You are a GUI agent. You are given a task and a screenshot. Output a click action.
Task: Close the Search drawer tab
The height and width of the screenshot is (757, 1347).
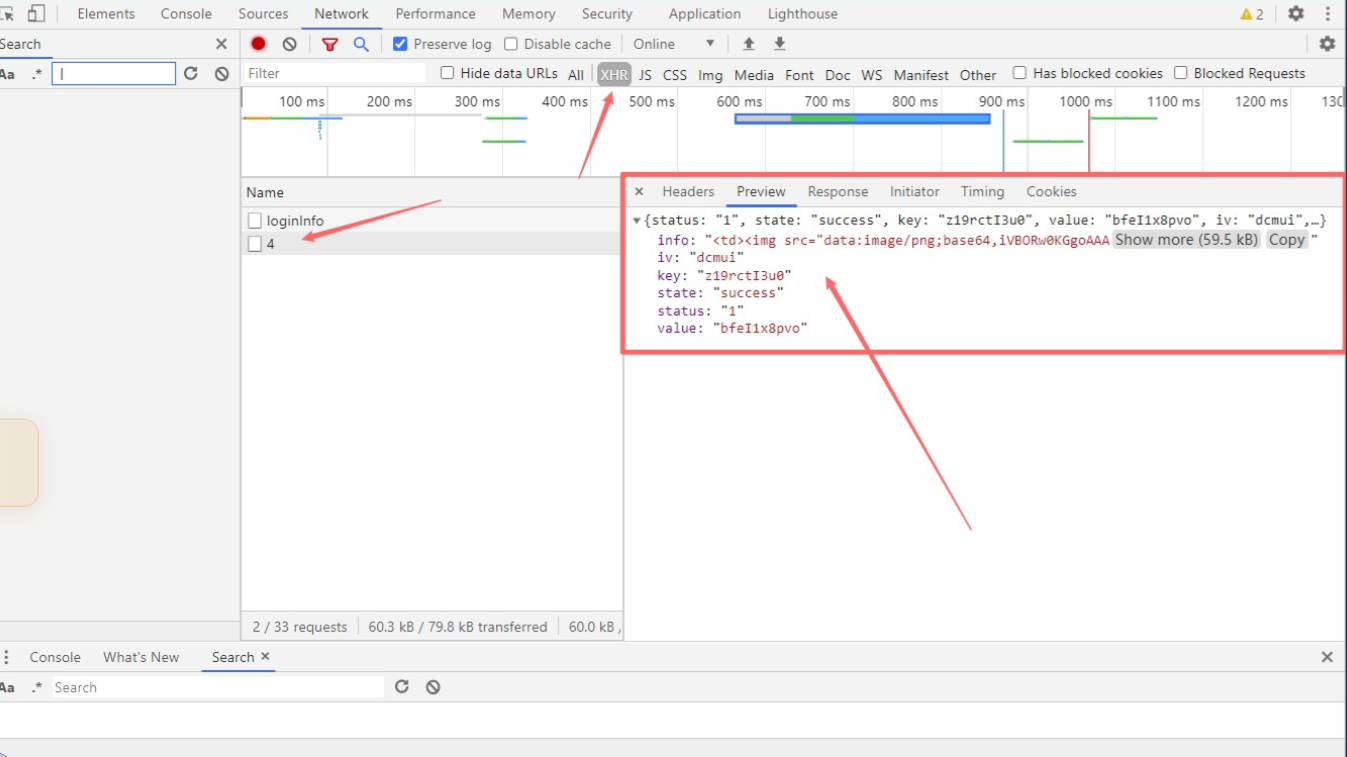coord(265,656)
